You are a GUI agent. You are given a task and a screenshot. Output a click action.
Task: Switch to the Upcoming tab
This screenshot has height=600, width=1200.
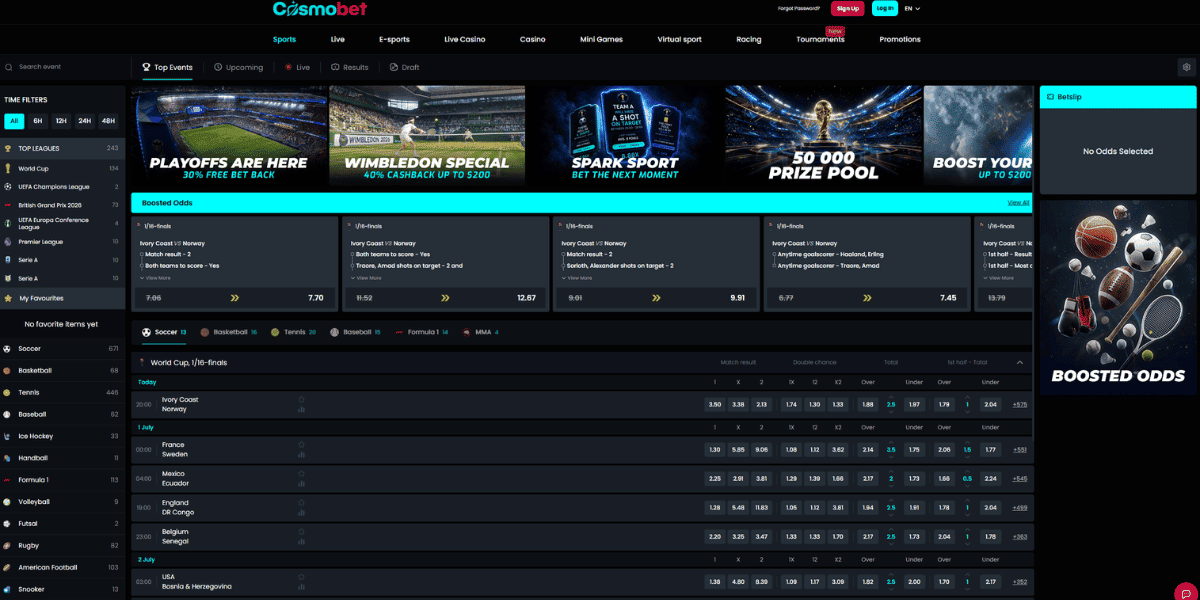coord(238,67)
